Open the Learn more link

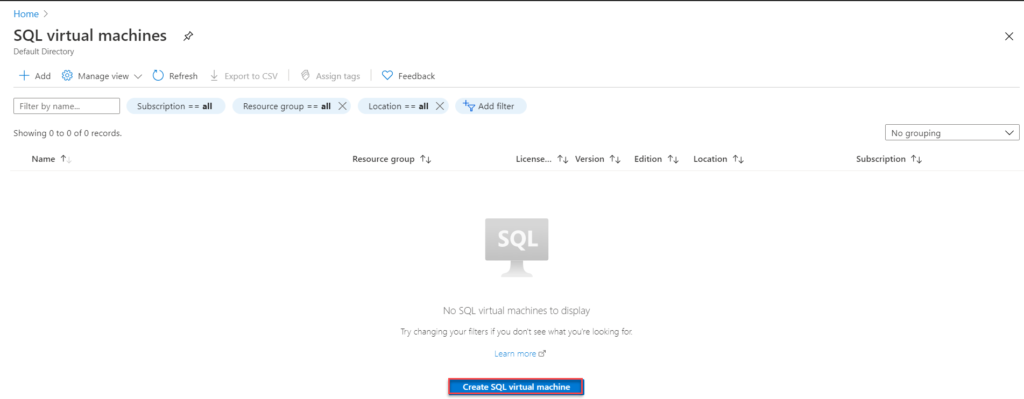(520, 353)
